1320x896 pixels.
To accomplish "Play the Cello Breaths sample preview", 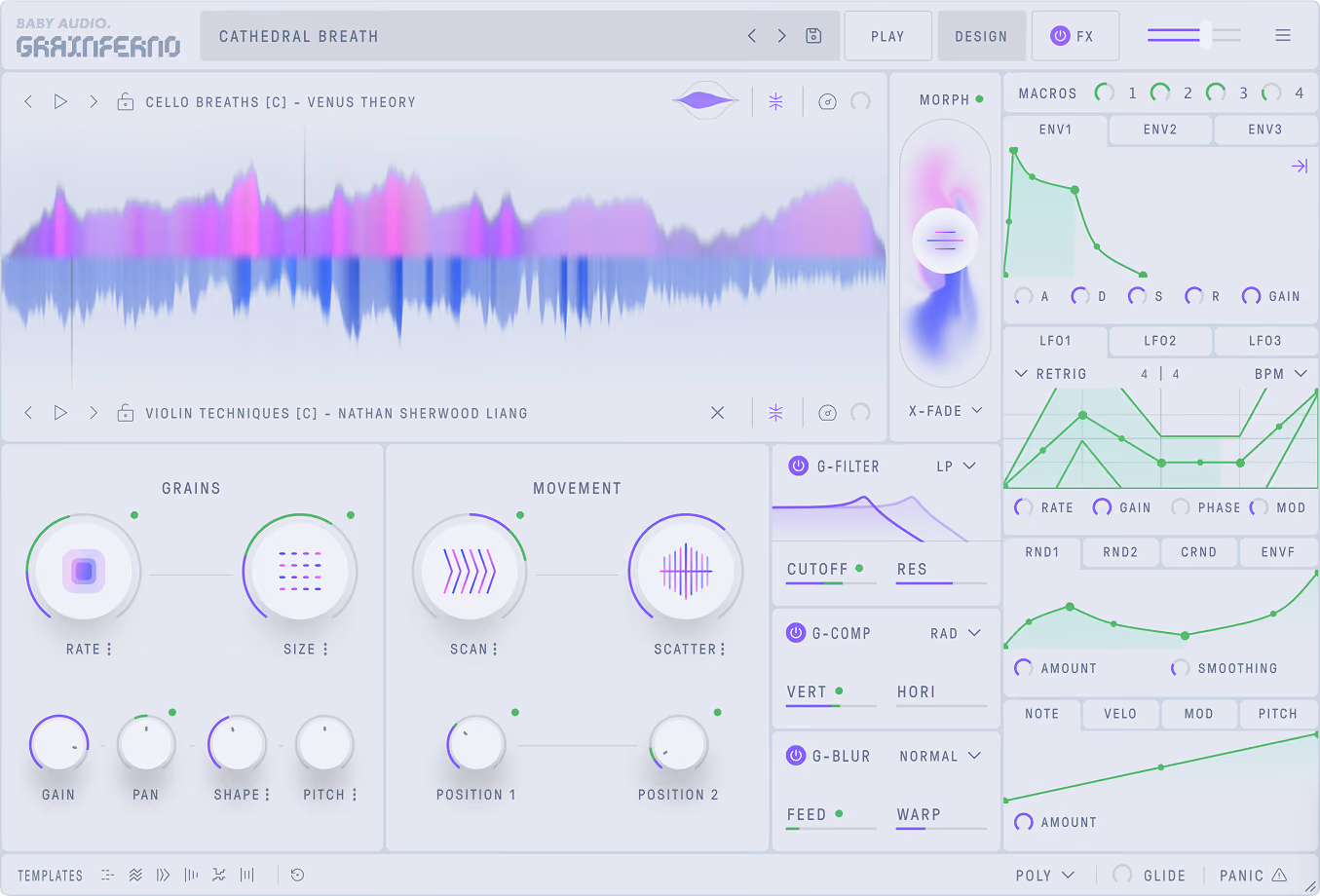I will pyautogui.click(x=60, y=101).
